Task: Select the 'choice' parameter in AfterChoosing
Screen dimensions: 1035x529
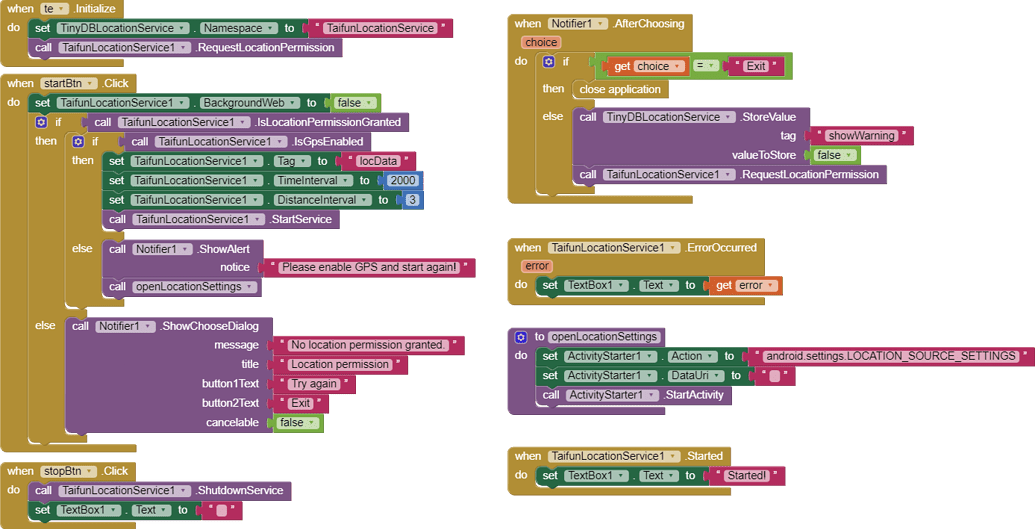Action: click(x=541, y=42)
